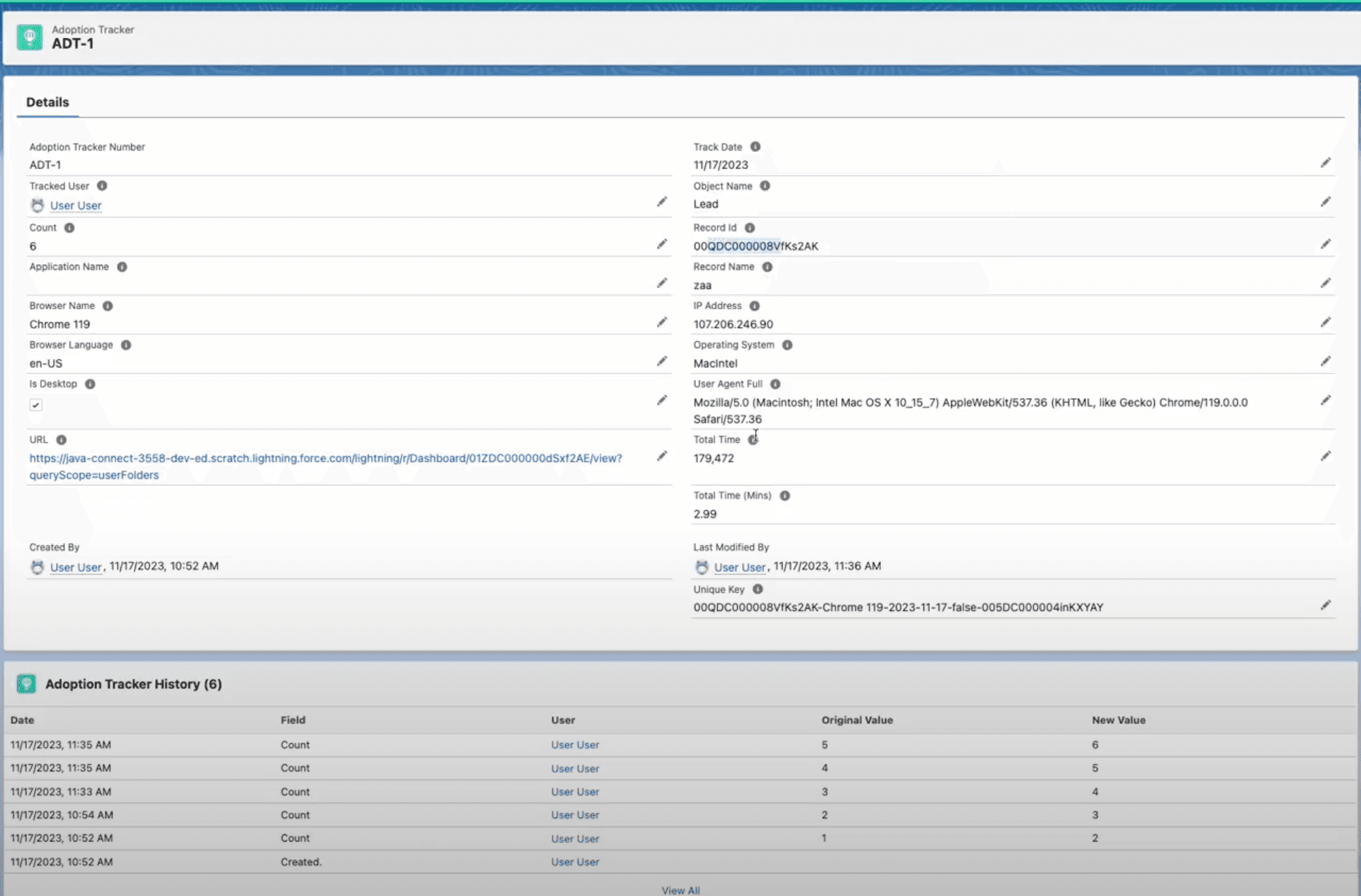Click the Browser Name value Chrome 119
1361x896 pixels.
tap(59, 324)
